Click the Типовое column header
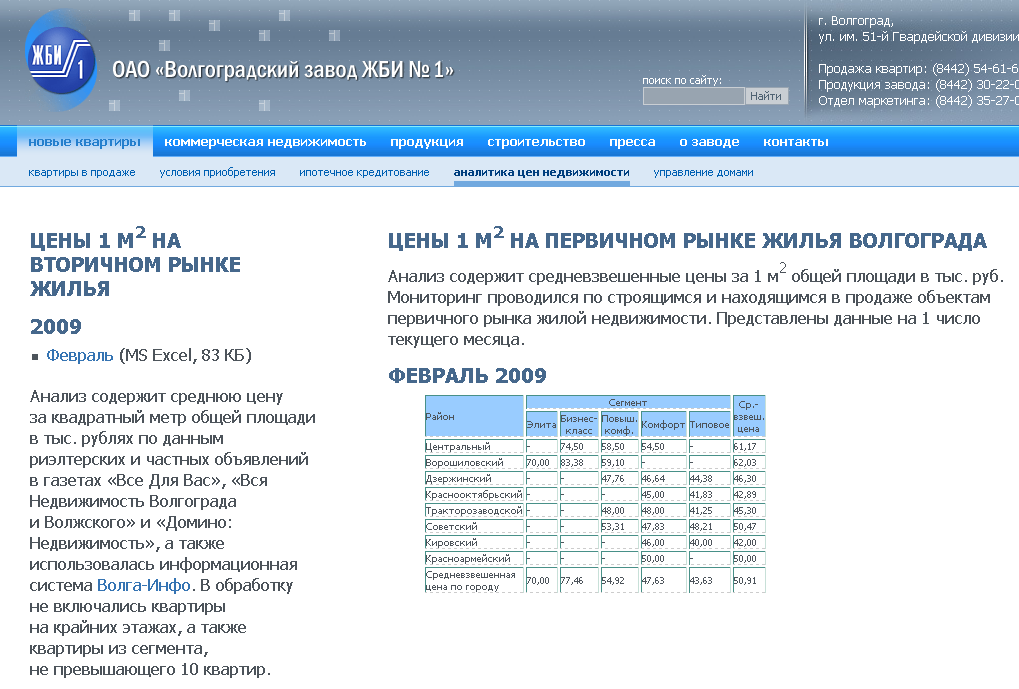Viewport: 1019px width, 689px height. [710, 424]
